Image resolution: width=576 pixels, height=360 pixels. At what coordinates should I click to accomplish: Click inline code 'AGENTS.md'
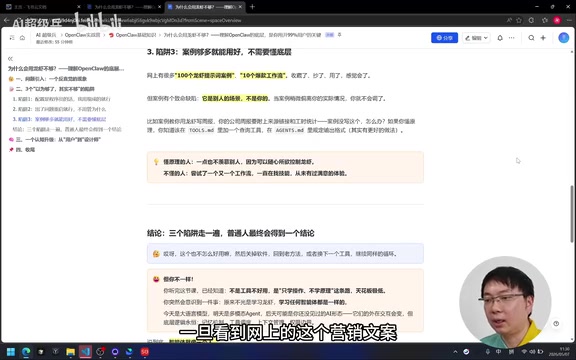(x=289, y=130)
